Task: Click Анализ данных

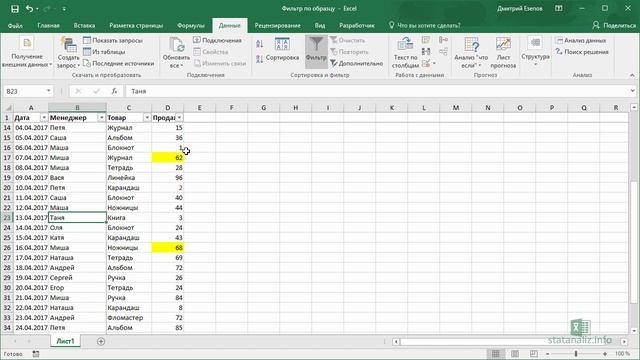Action: tap(581, 40)
